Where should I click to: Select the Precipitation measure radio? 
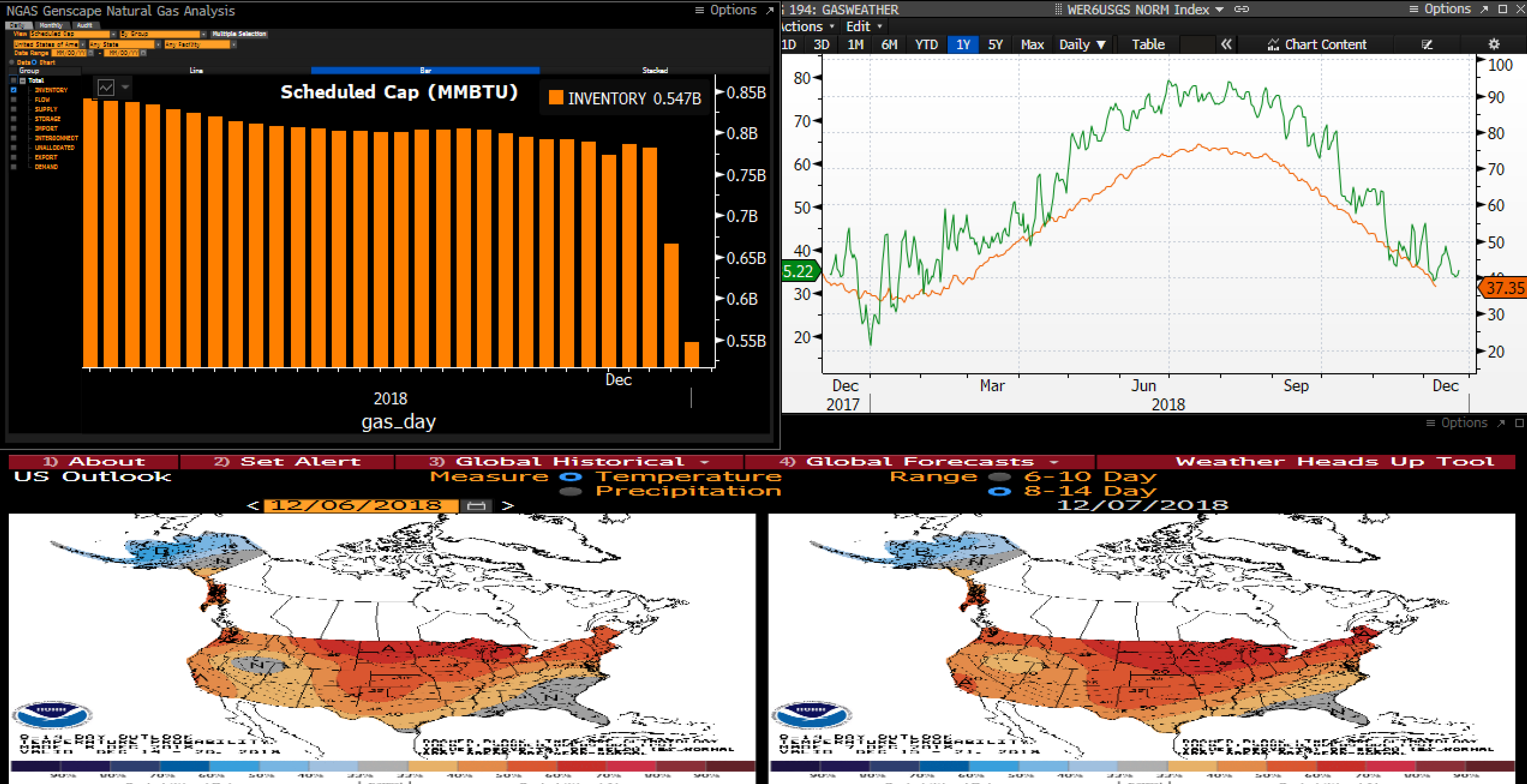pos(571,491)
